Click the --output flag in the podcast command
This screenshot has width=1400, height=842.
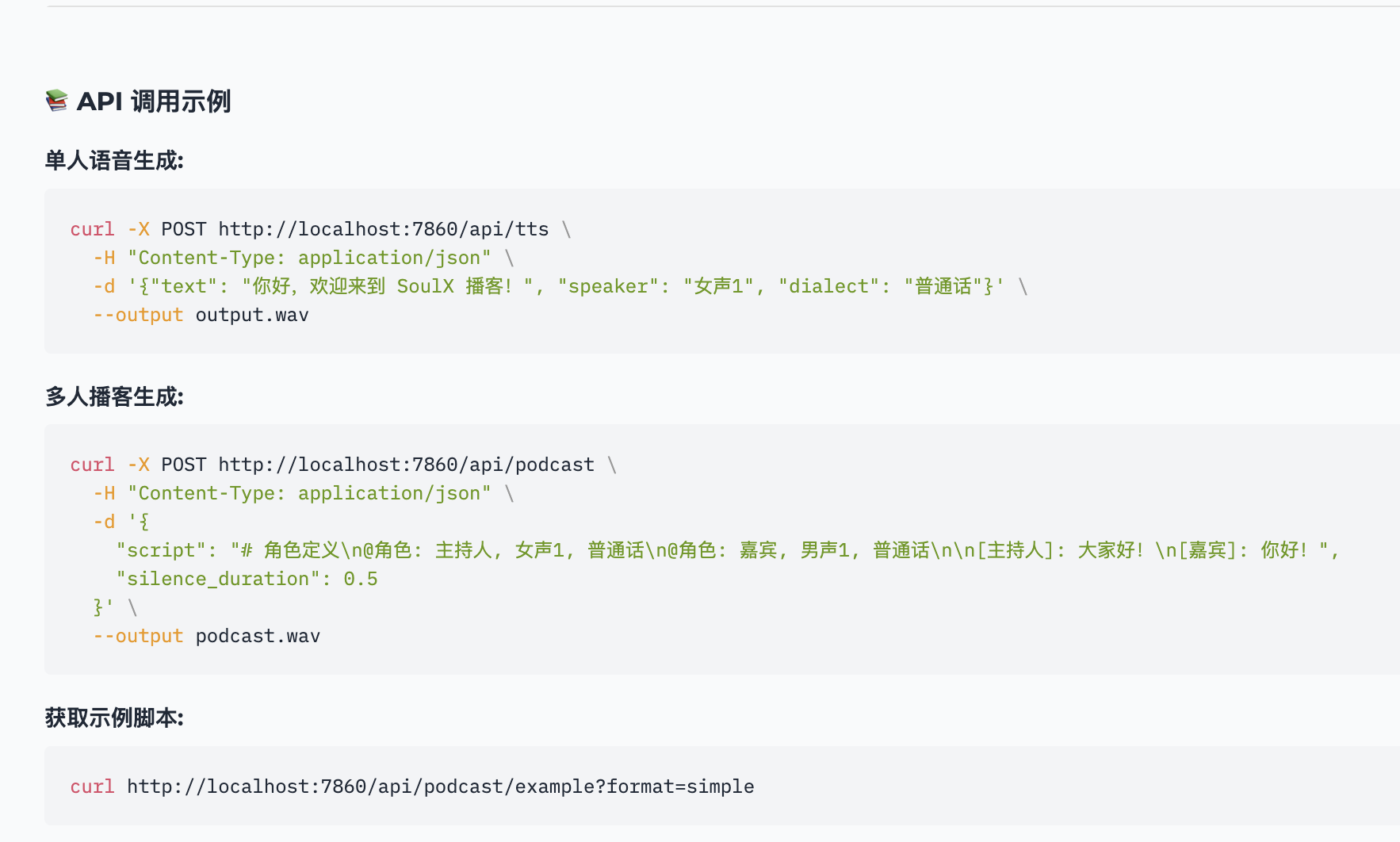click(x=138, y=636)
